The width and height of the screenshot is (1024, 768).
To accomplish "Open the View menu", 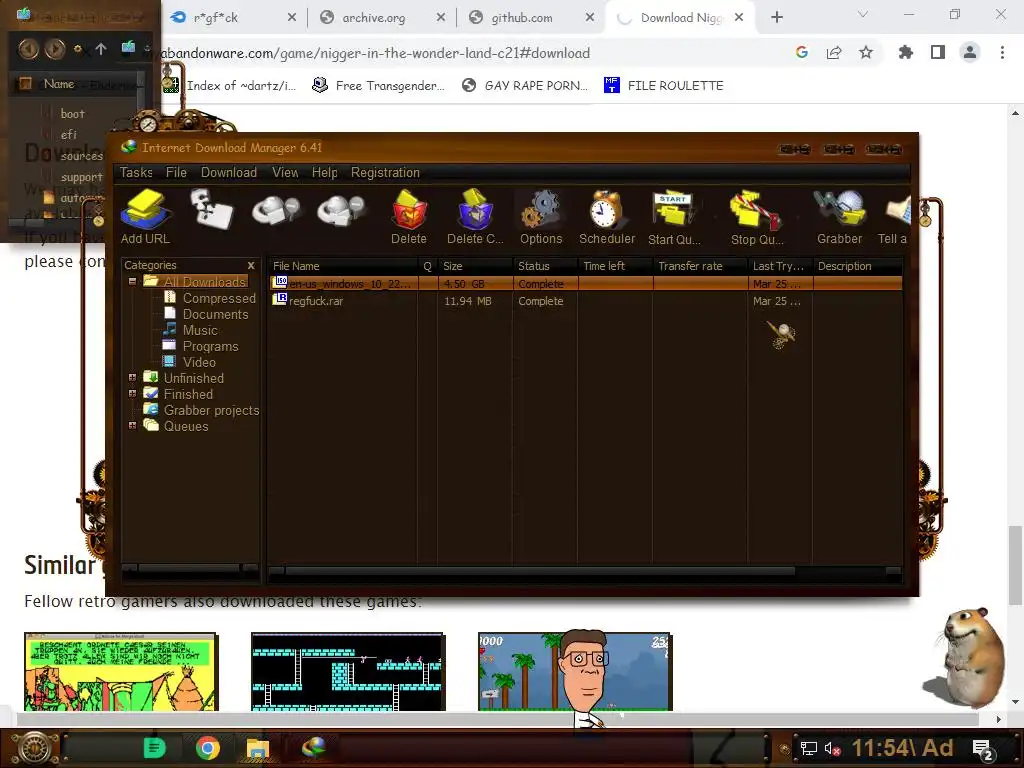I will [285, 172].
